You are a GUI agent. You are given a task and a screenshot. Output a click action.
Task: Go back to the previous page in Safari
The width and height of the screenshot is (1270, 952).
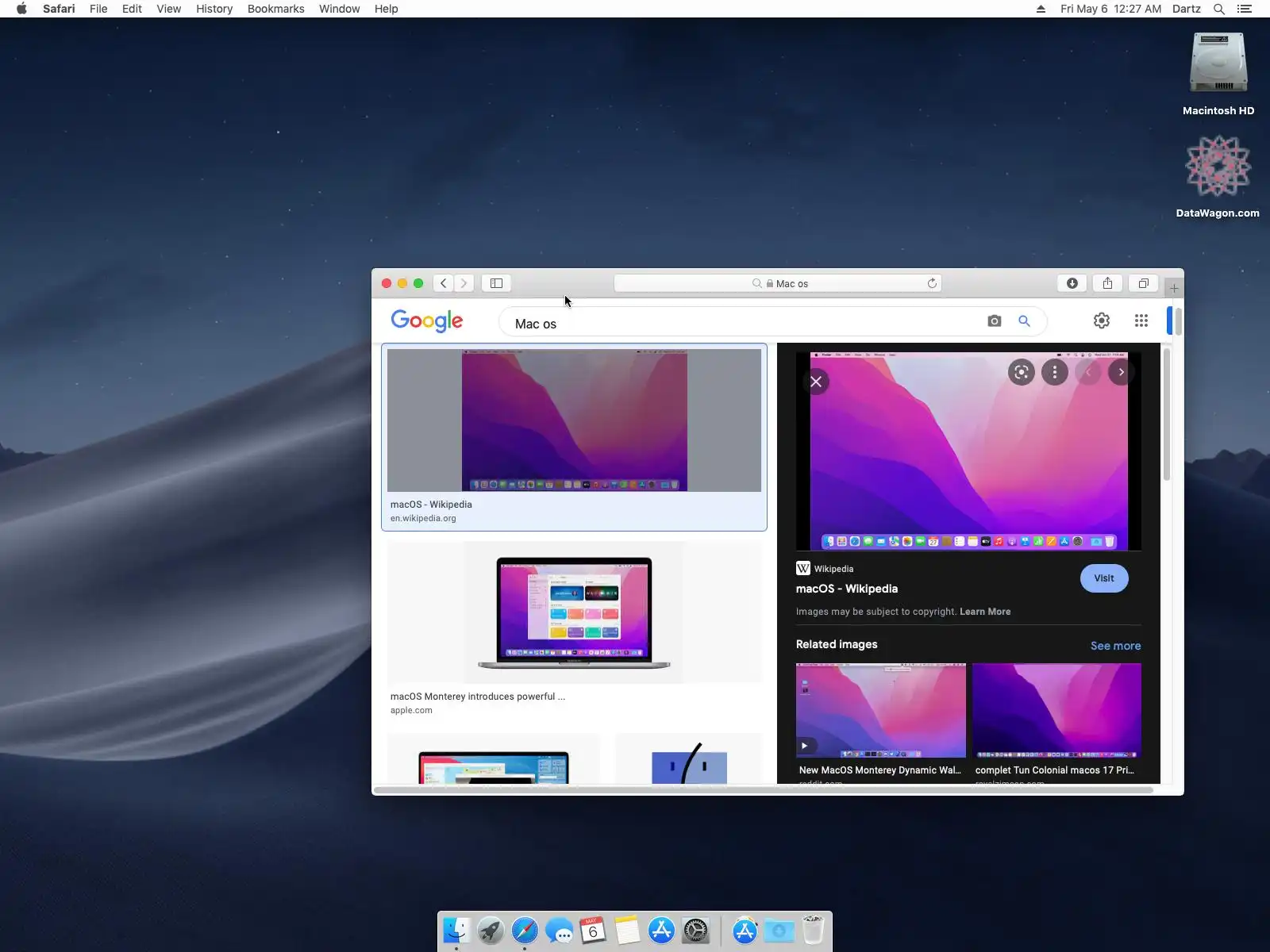click(x=444, y=283)
